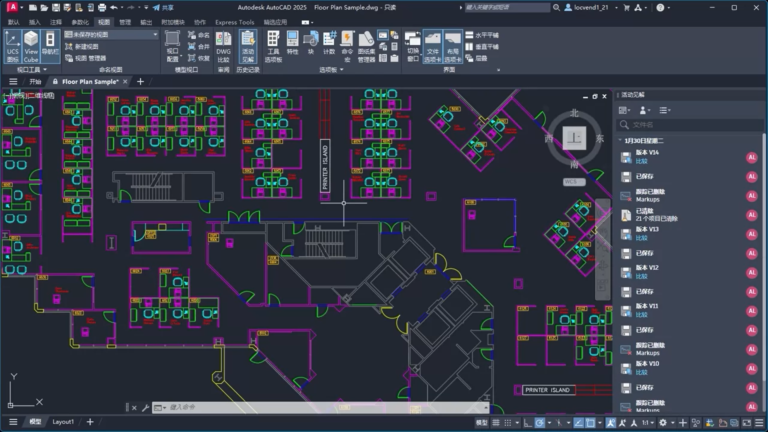Click the 新建视图 new view button
This screenshot has height=432, width=768.
point(82,47)
